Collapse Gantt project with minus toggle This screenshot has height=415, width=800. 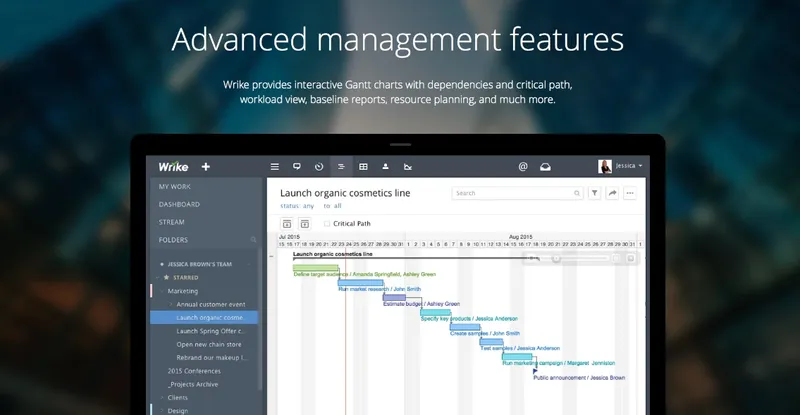(x=271, y=256)
